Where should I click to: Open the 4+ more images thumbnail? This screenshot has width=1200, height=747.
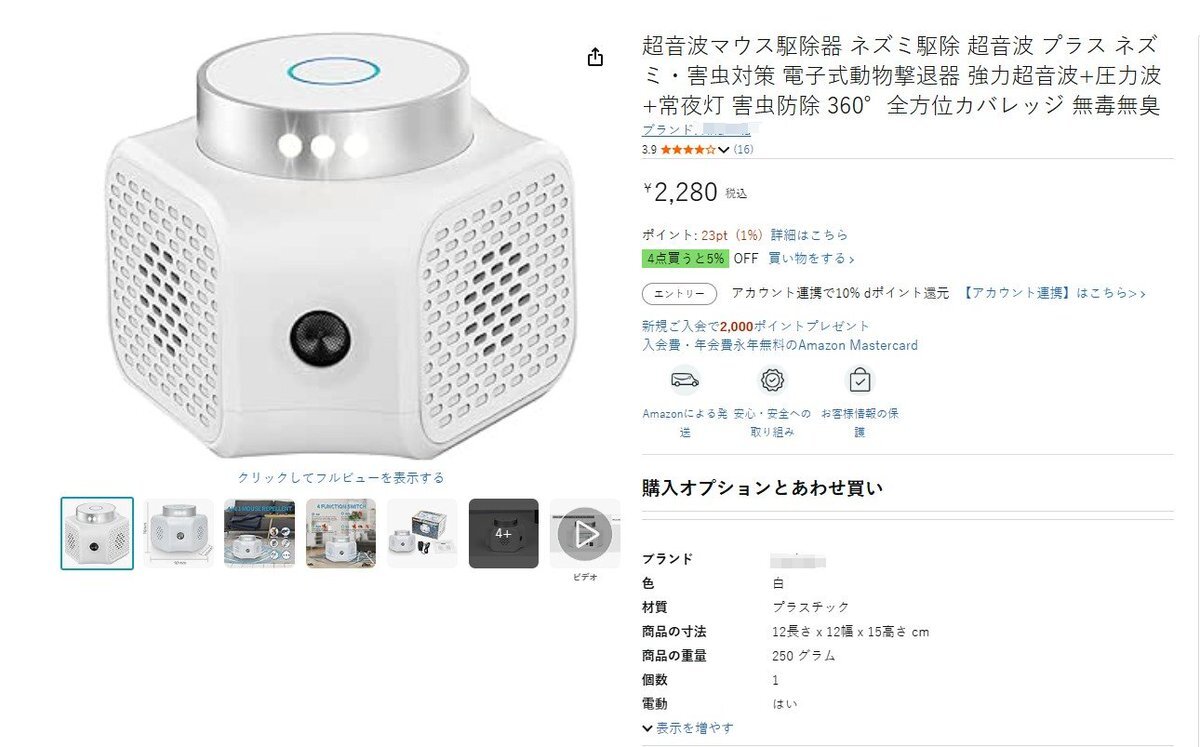[x=504, y=534]
